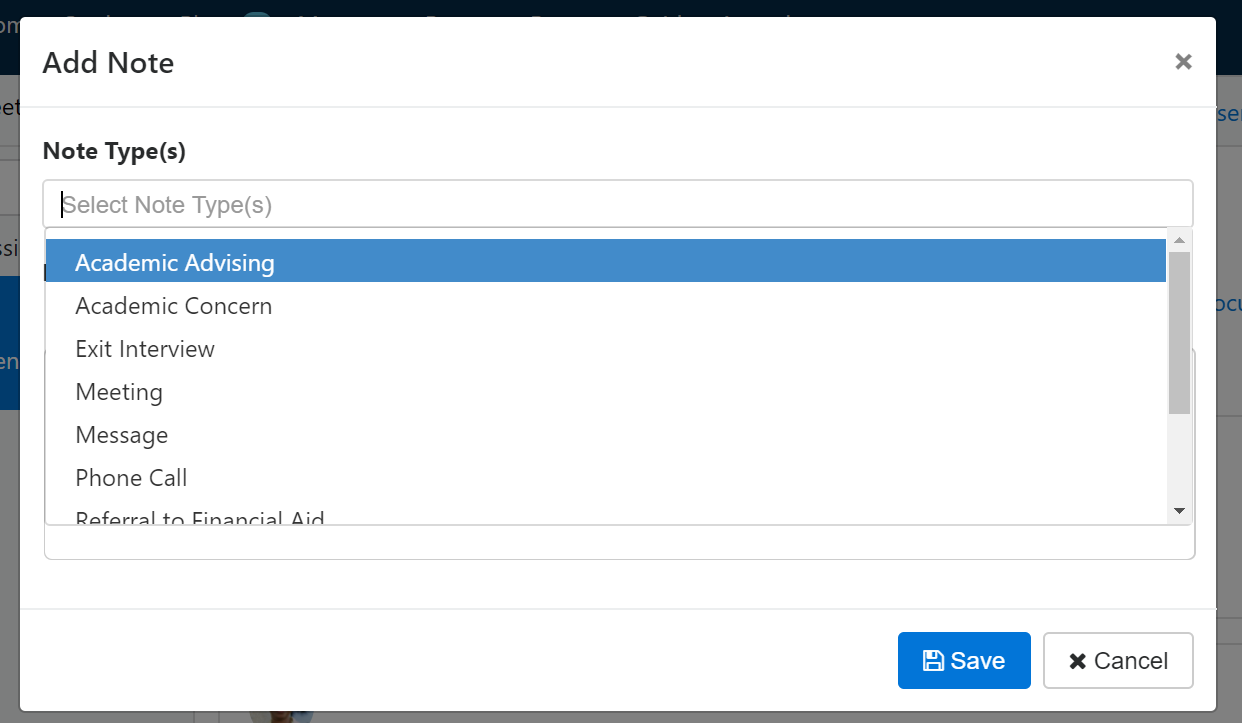
Task: Choose Academic Advising from the list
Action: (x=606, y=262)
